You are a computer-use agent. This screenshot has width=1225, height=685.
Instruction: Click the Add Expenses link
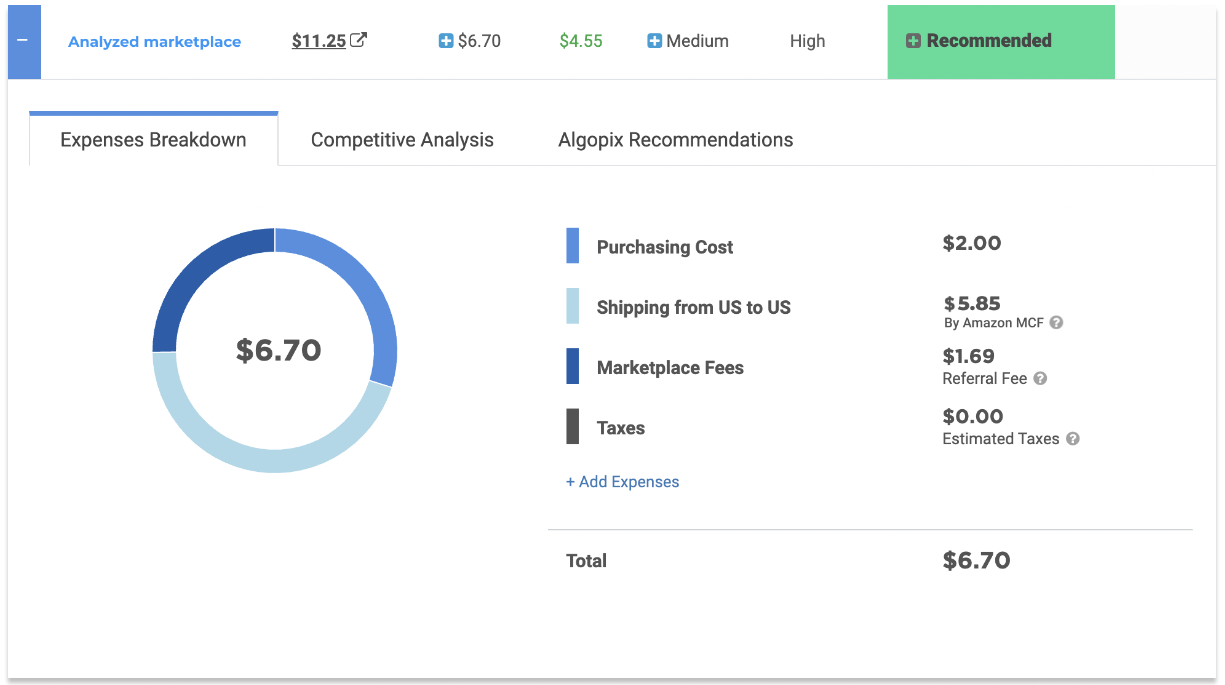tap(622, 481)
